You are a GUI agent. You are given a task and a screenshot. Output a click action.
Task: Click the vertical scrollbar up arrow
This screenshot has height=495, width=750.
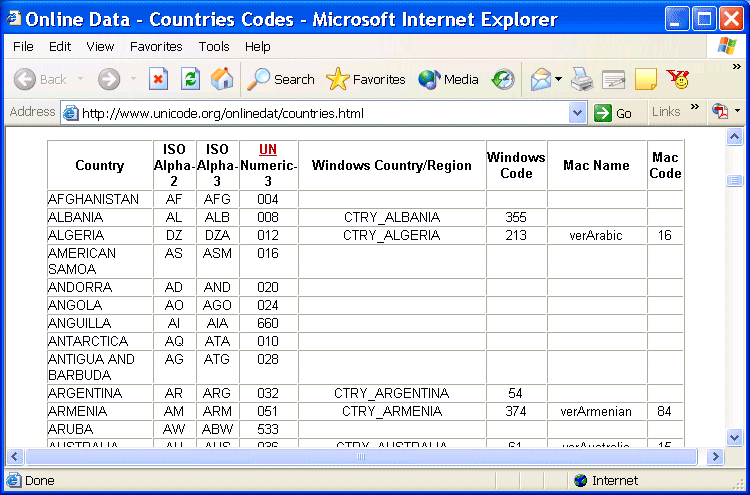pyautogui.click(x=734, y=137)
